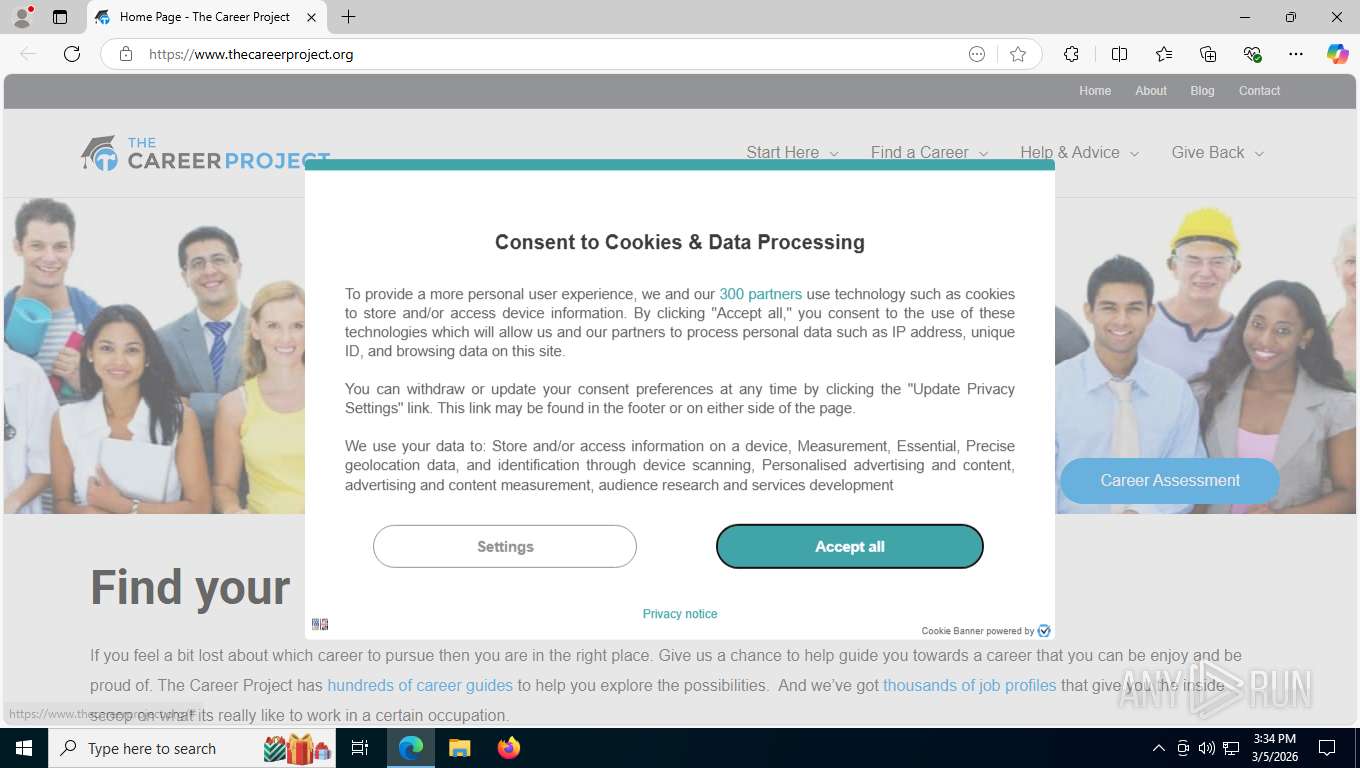
Task: Open the Contact page link
Action: (x=1259, y=90)
